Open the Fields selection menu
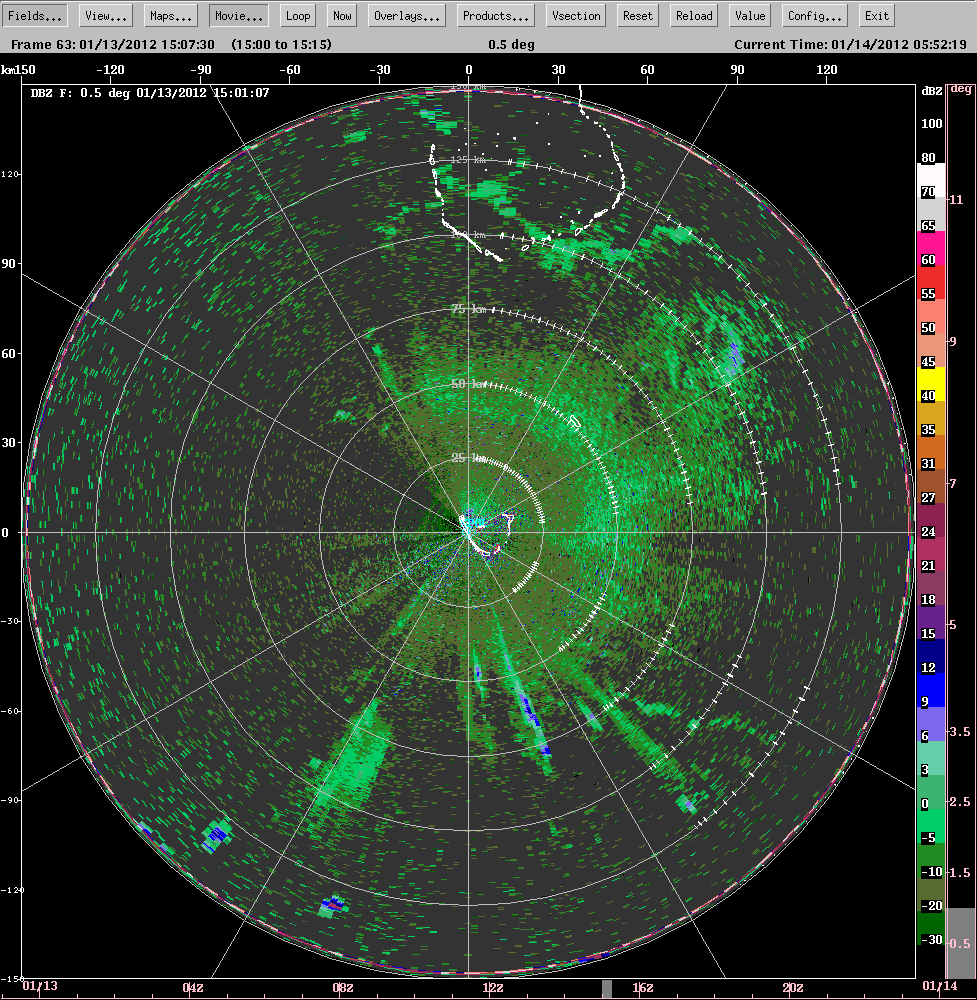977x1000 pixels. [x=35, y=15]
